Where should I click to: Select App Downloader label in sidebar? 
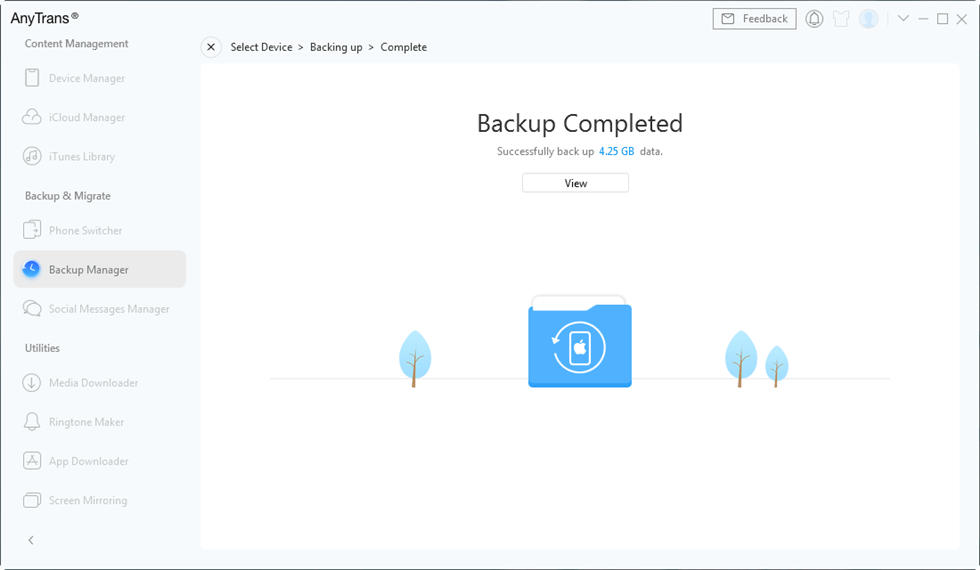(x=89, y=461)
